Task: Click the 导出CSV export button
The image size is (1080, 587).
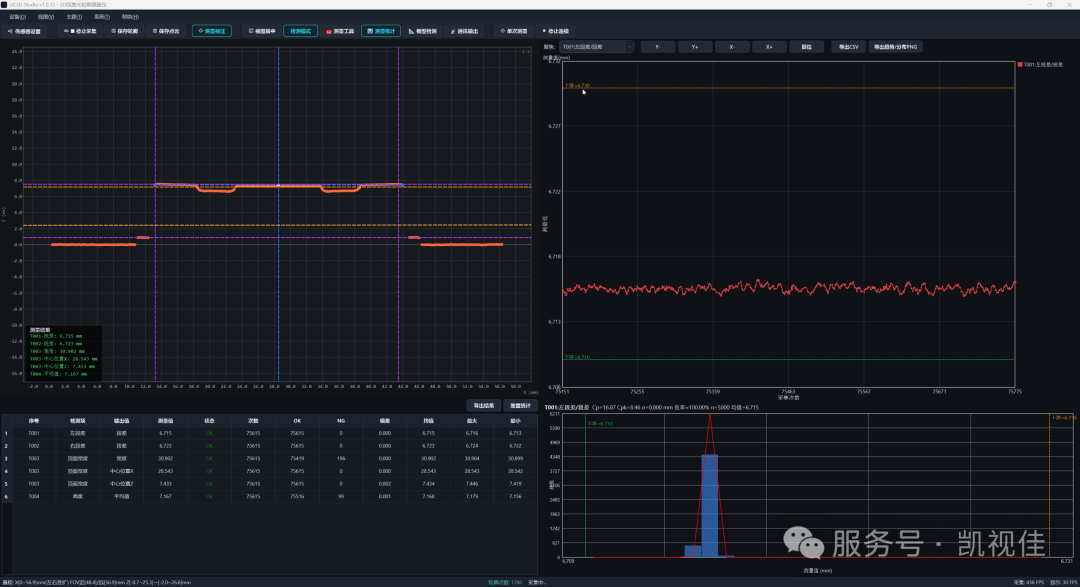Action: click(x=849, y=47)
